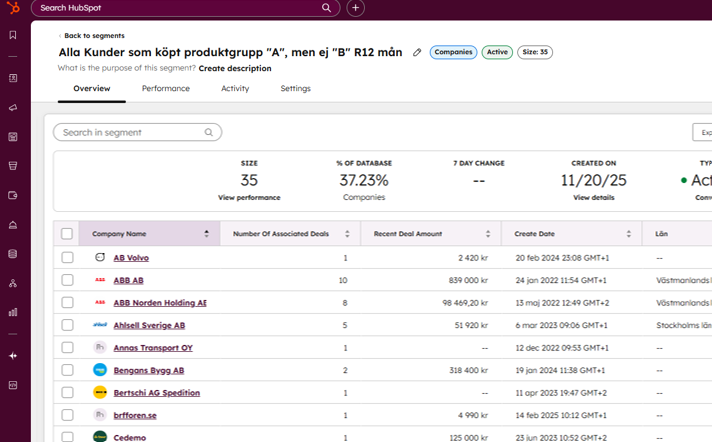This screenshot has width=712, height=442.
Task: Click the pencil icon to edit segment name
Action: coord(417,52)
